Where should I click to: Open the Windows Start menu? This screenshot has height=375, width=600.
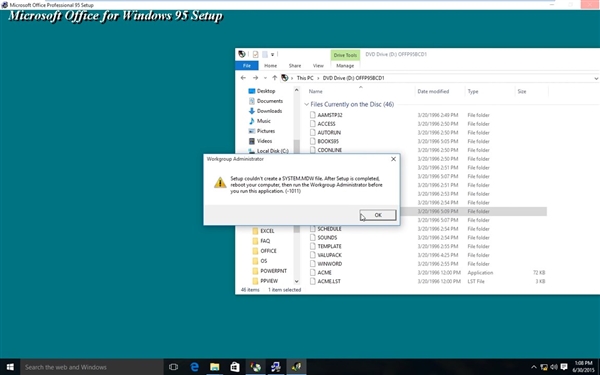[x=10, y=367]
